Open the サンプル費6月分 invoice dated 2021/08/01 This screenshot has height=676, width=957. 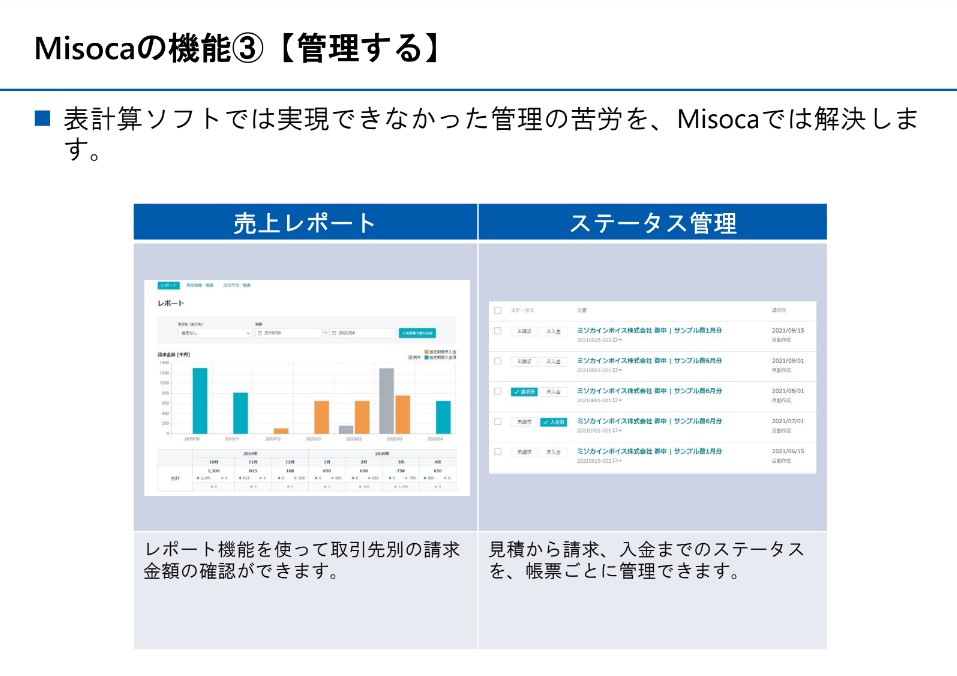pos(649,390)
